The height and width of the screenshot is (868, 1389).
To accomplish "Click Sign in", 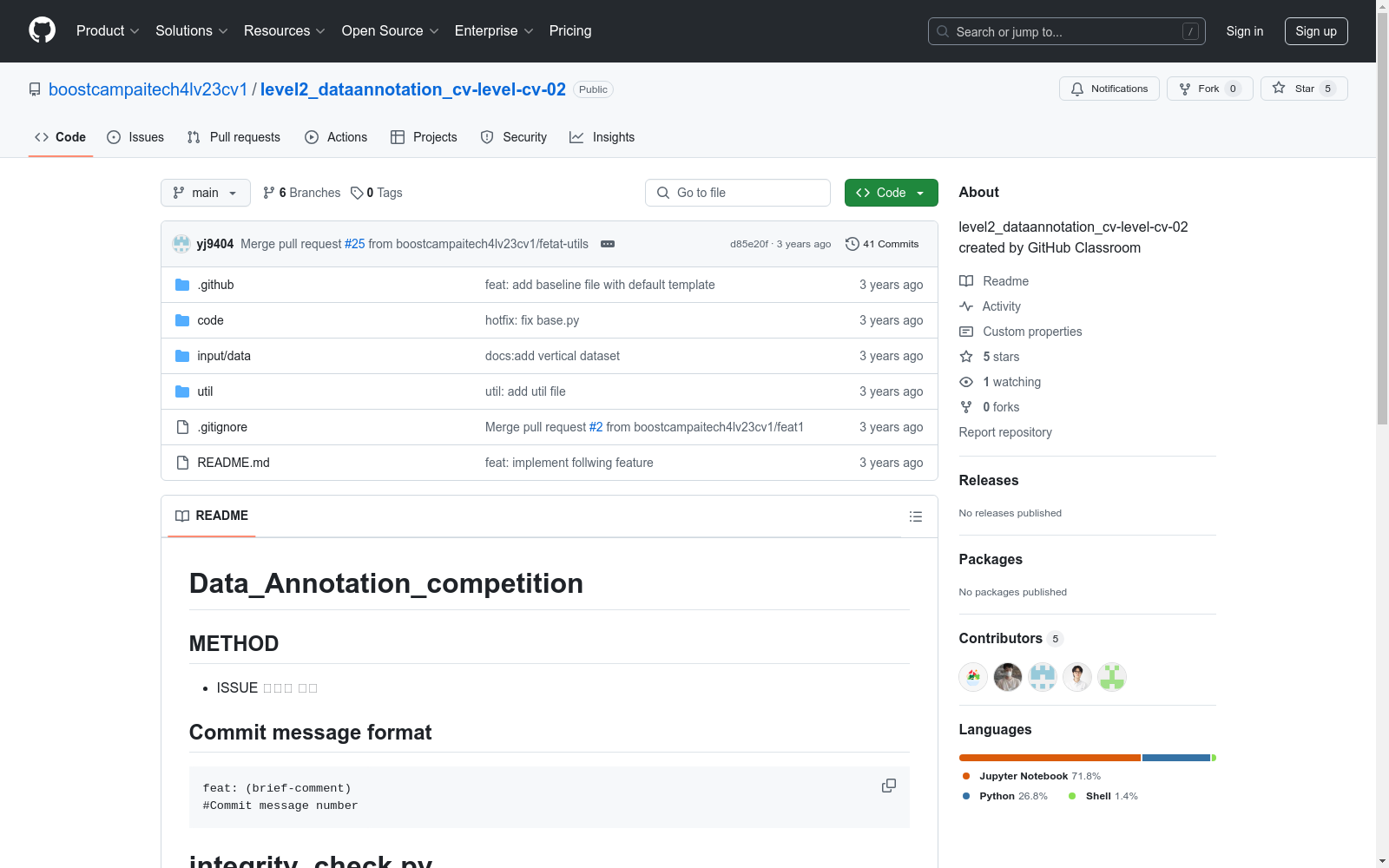I will point(1245,31).
